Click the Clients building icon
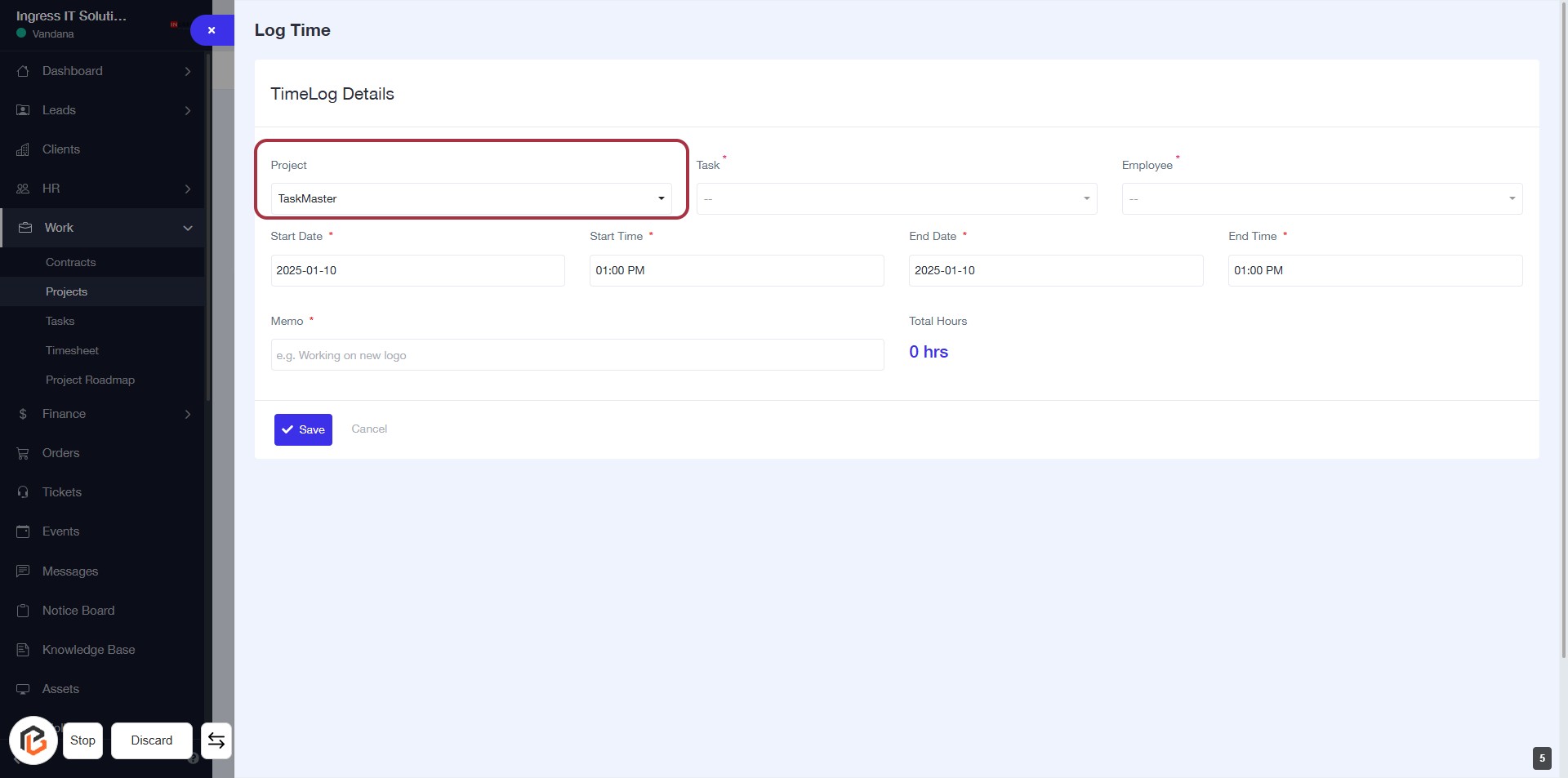The image size is (1568, 778). click(x=23, y=149)
